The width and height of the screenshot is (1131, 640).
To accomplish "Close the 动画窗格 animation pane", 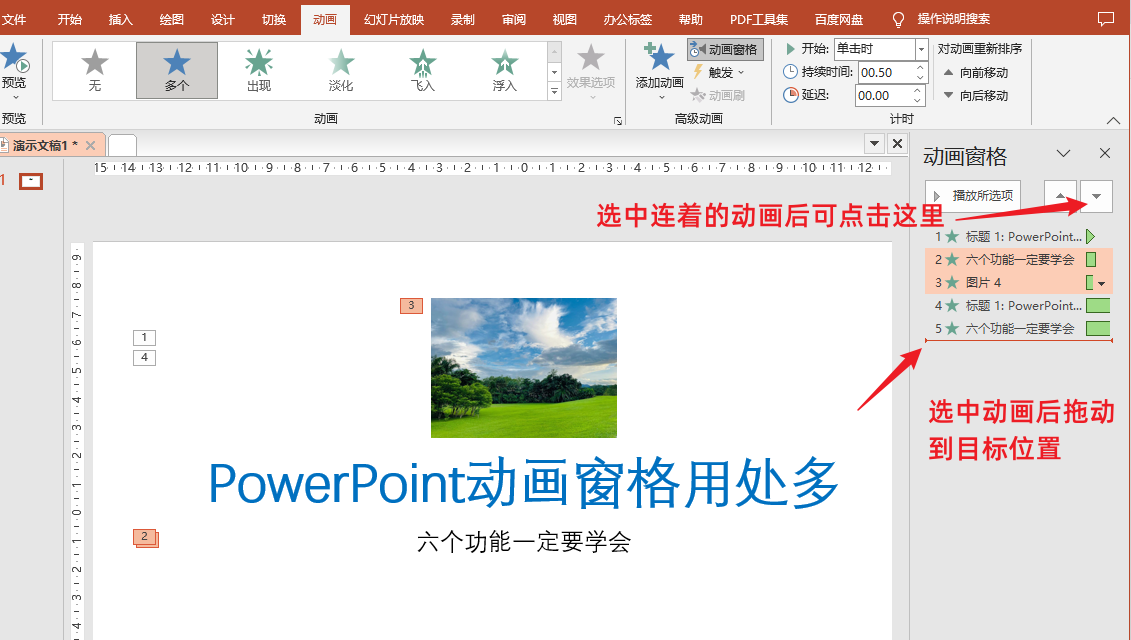I will coord(1105,153).
